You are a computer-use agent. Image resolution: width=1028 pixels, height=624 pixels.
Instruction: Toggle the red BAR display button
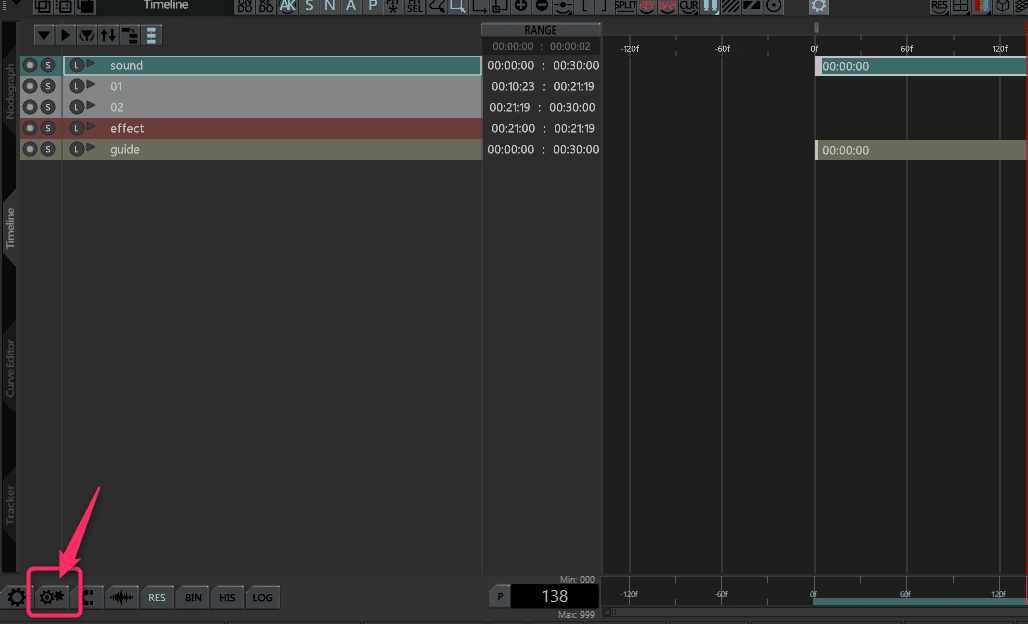pos(667,7)
